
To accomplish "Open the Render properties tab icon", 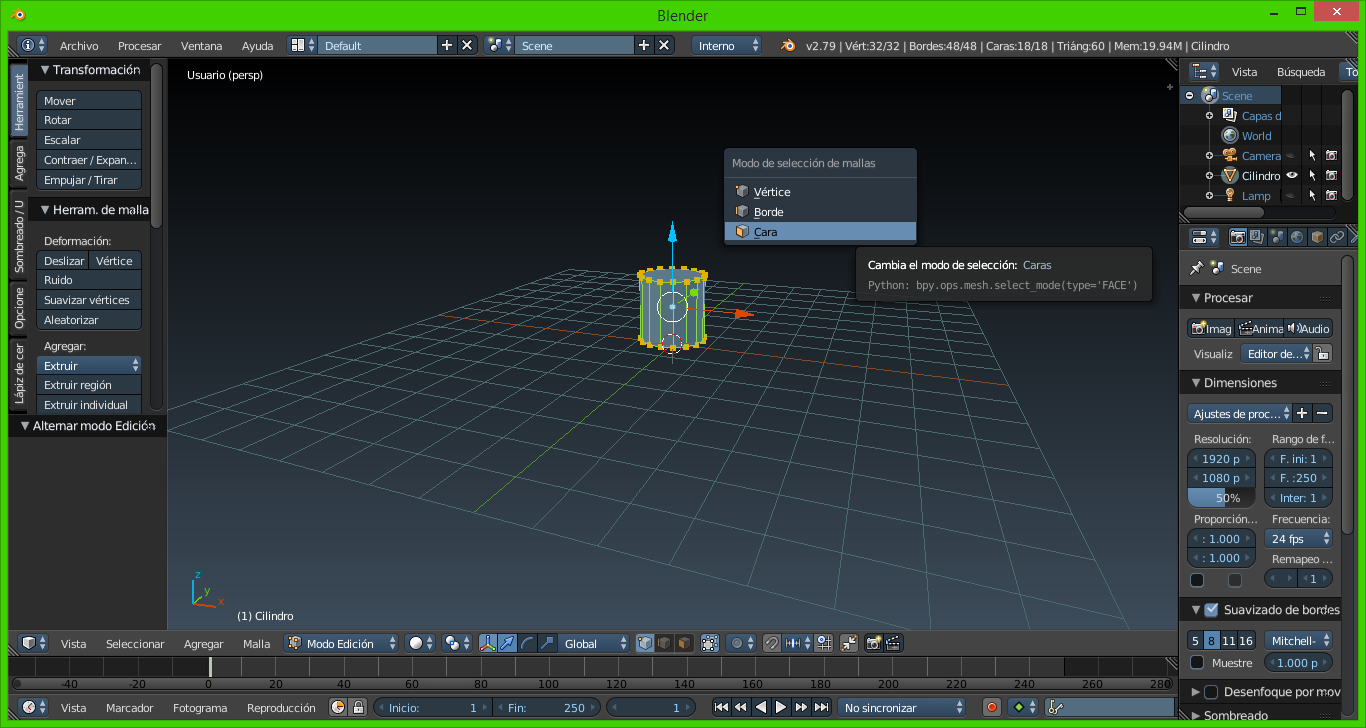I will (x=1238, y=237).
